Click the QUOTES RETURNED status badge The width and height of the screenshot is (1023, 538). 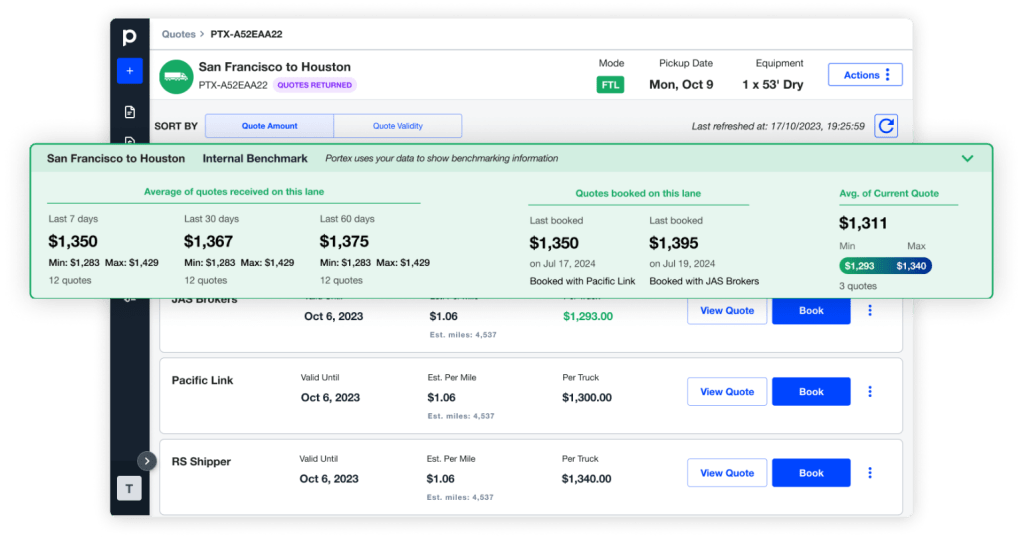(x=314, y=85)
